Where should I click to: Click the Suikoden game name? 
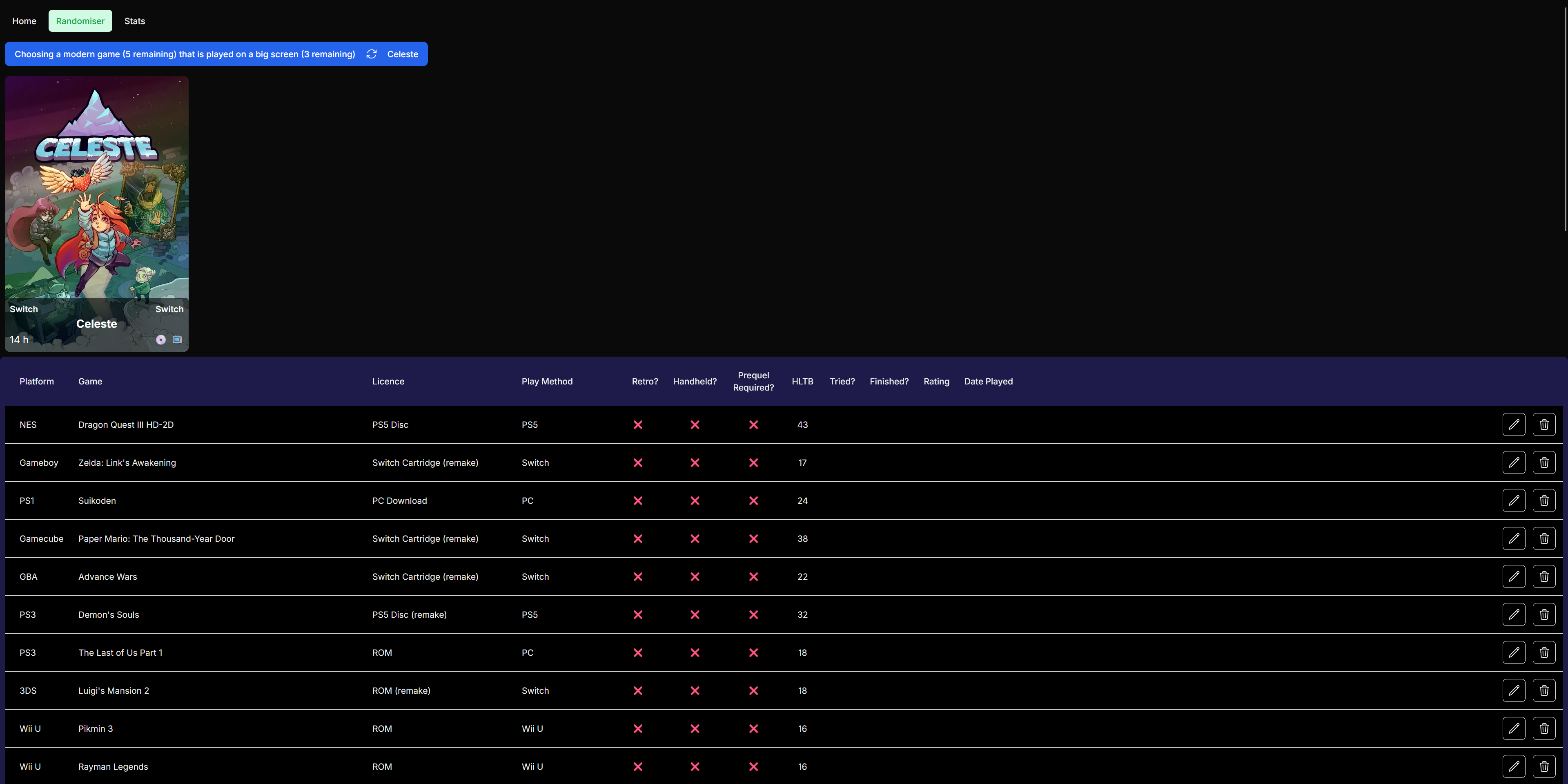click(x=97, y=501)
